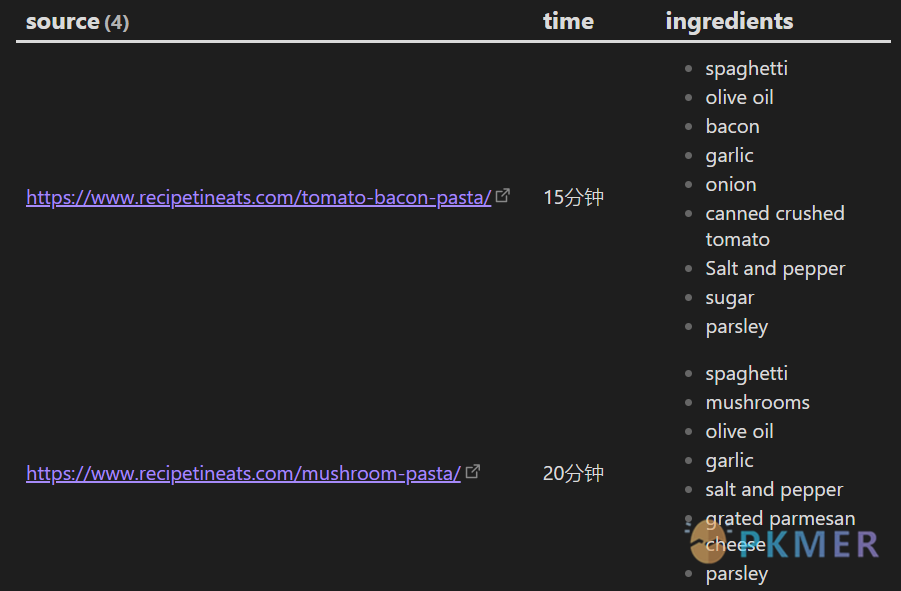Click the "sugar" ingredient item
This screenshot has height=591, width=901.
(x=729, y=298)
